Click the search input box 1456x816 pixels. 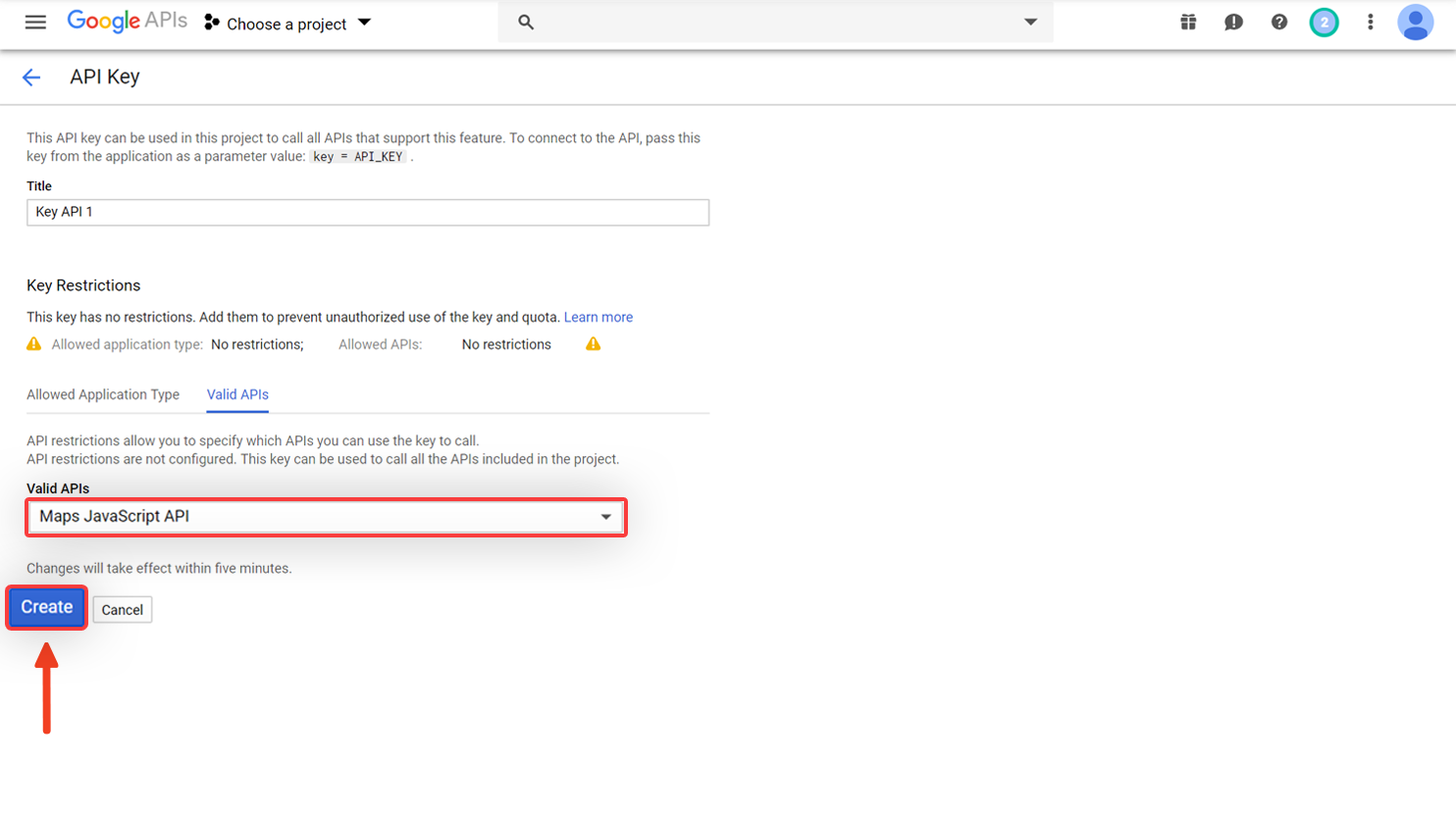click(775, 22)
